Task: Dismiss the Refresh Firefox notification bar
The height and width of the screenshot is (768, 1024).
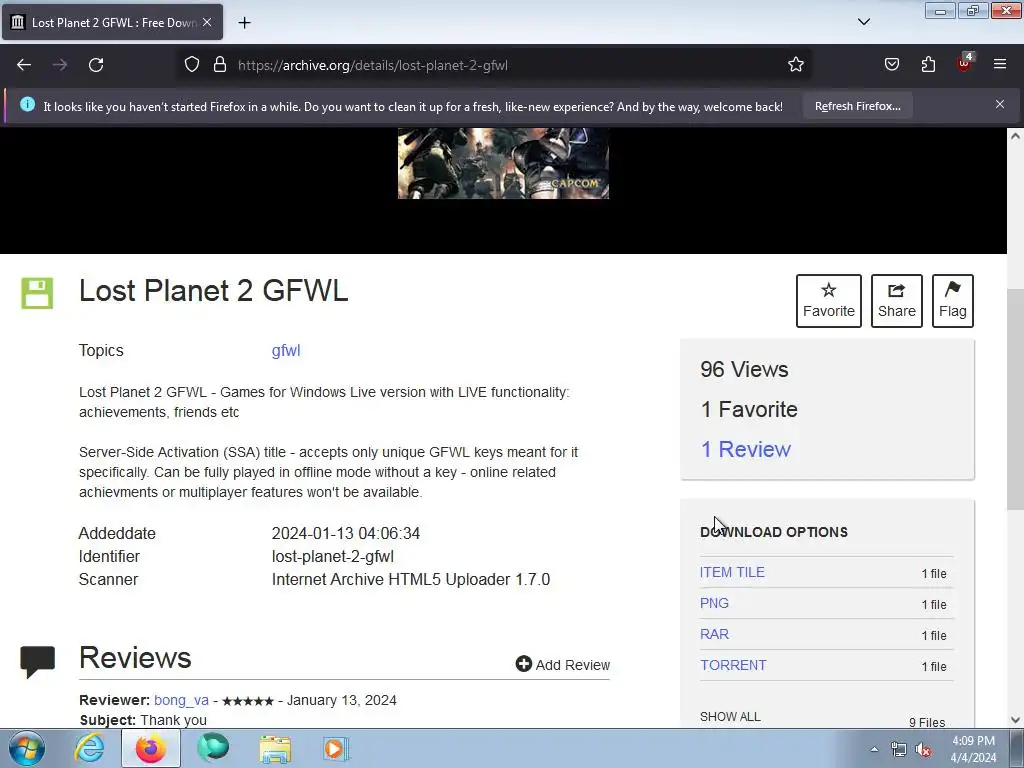Action: pyautogui.click(x=999, y=104)
